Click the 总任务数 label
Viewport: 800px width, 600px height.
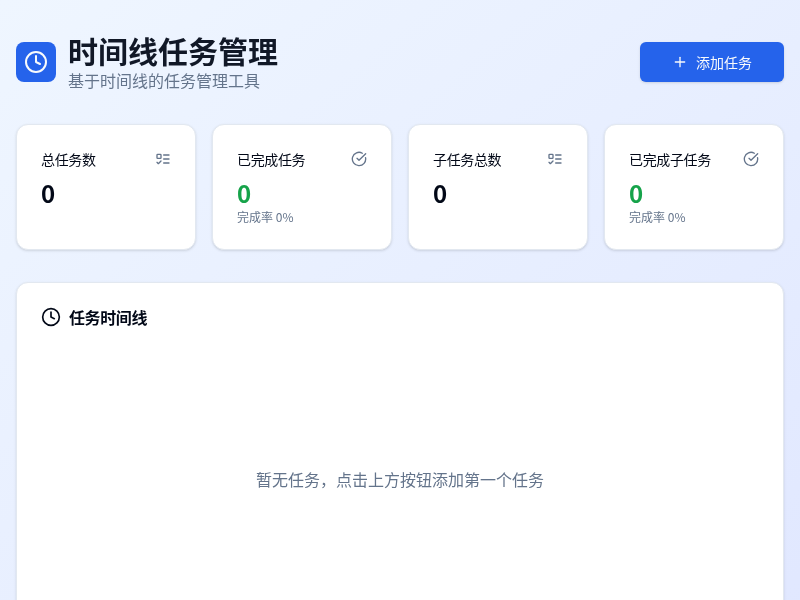[69, 160]
